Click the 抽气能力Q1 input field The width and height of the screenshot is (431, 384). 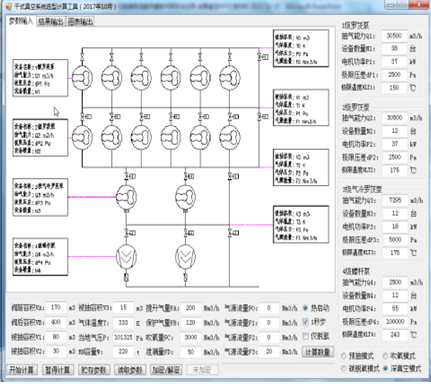(x=394, y=35)
